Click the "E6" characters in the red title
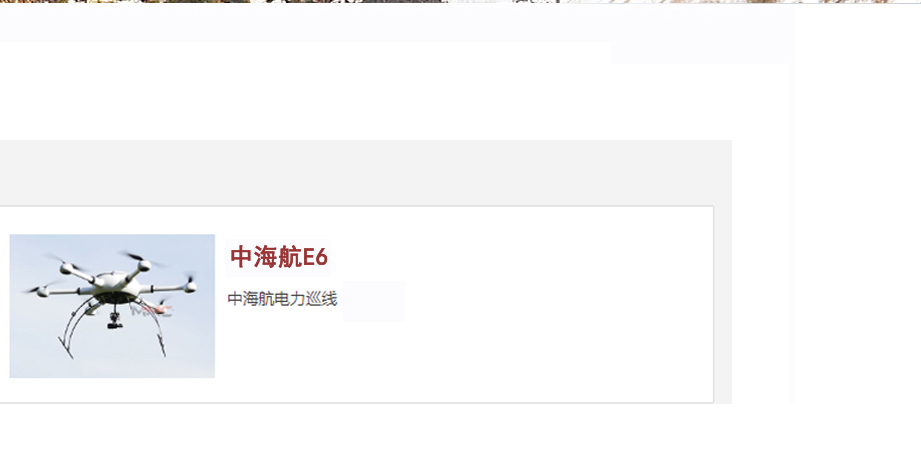Image resolution: width=921 pixels, height=470 pixels. (x=315, y=257)
